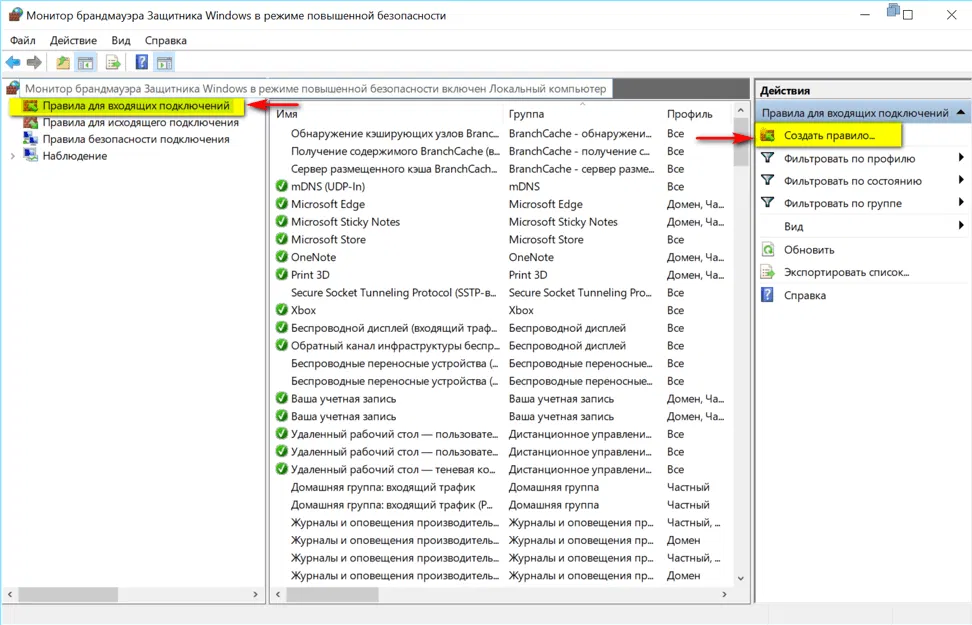Image resolution: width=972 pixels, height=625 pixels.
Task: Click Справка in the Actions pane
Action: pyautogui.click(x=805, y=295)
